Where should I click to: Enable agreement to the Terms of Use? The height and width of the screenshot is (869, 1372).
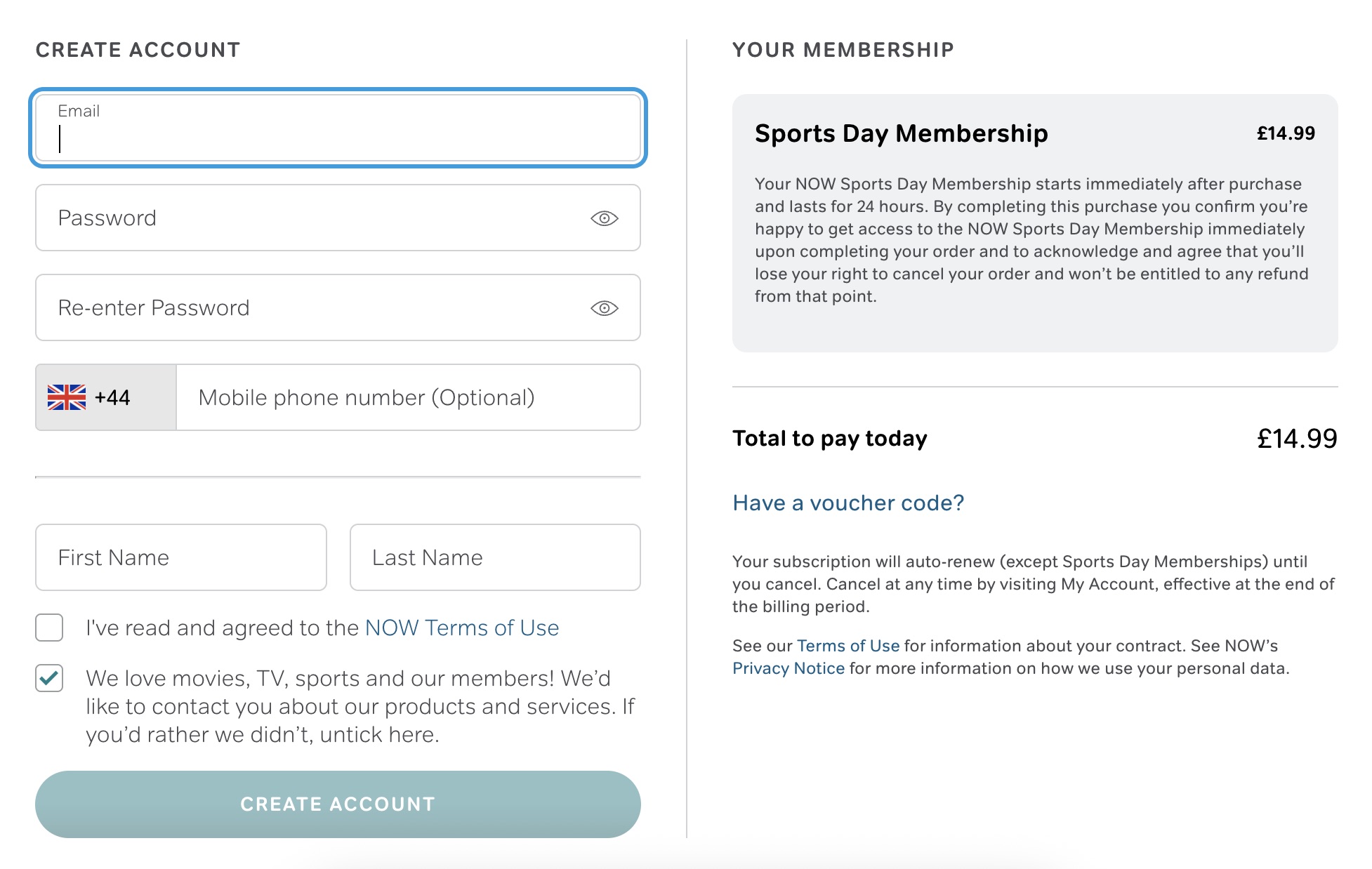[x=48, y=628]
